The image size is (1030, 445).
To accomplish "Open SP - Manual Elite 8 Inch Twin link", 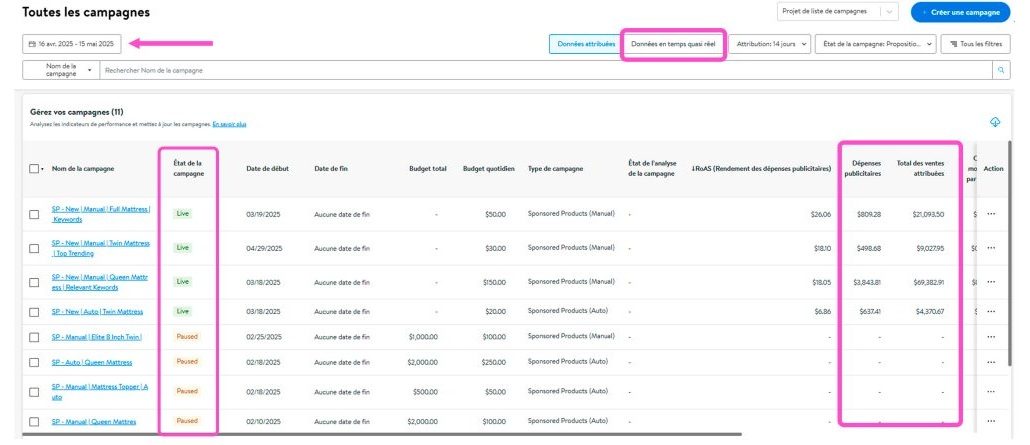I will point(97,337).
